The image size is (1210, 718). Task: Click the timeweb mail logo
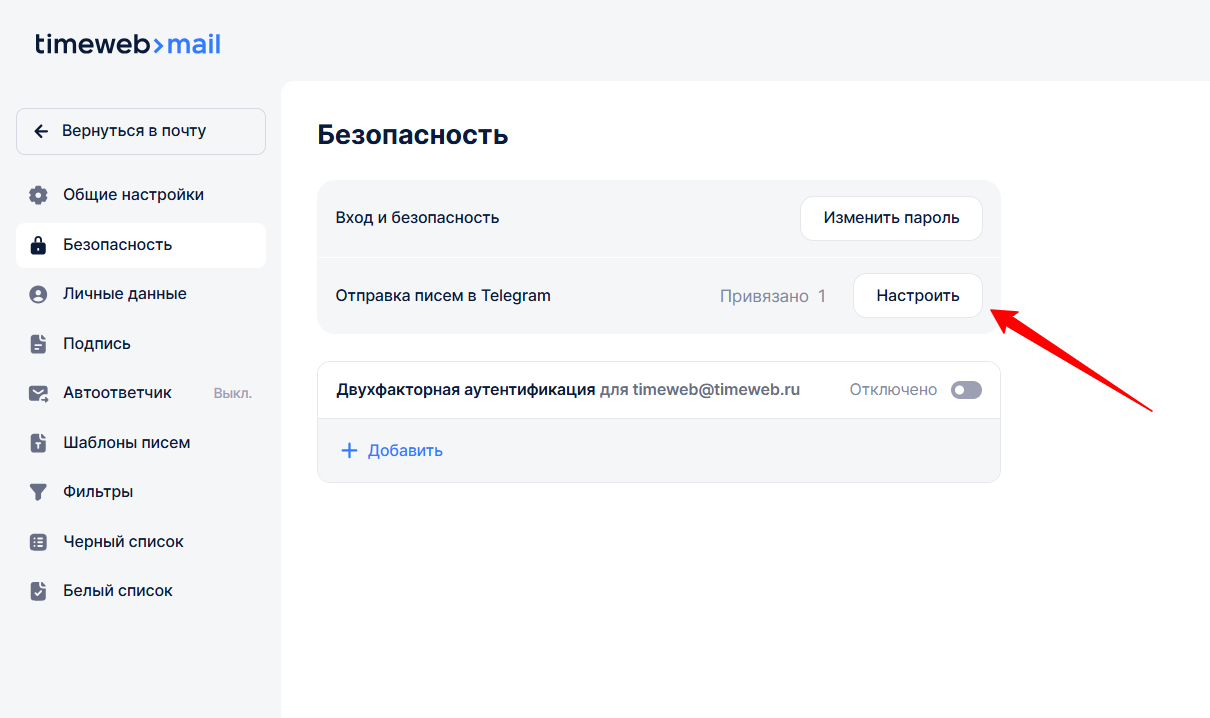(128, 44)
